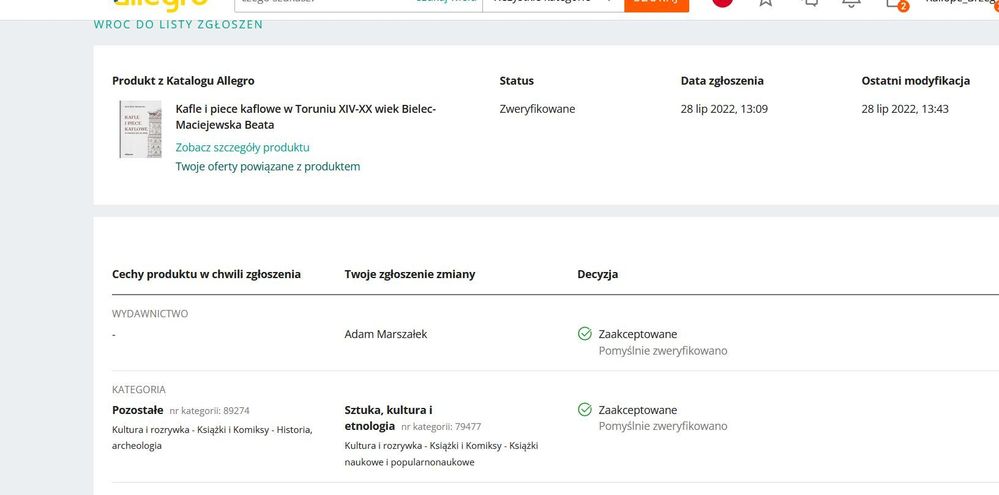Click the WYDAWNICTWO row label
This screenshot has height=495, width=999.
(150, 314)
